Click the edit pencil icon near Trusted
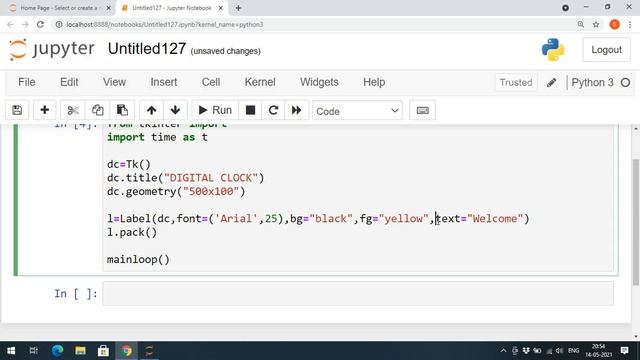This screenshot has width=640, height=360. tap(551, 82)
